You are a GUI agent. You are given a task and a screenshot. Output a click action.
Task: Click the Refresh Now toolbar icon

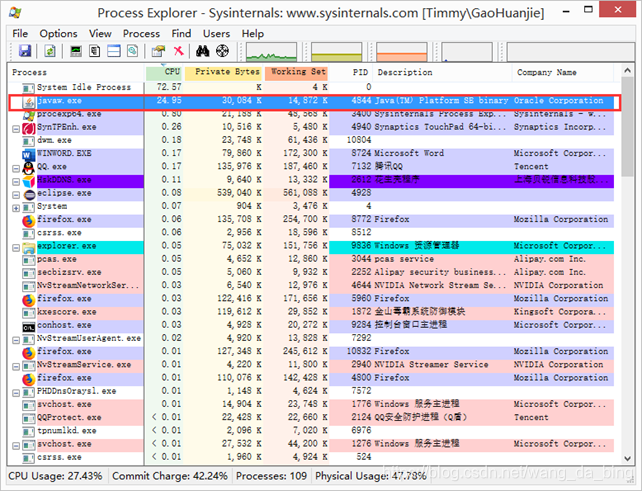click(50, 51)
